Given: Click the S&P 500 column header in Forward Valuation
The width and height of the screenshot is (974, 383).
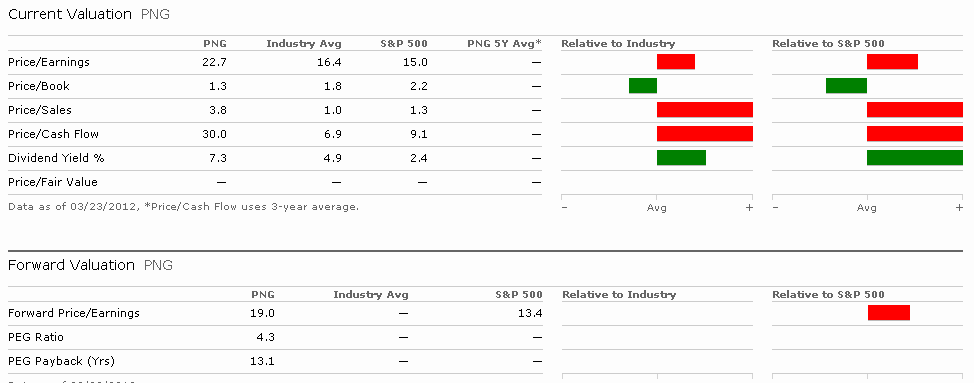Looking at the screenshot, I should (x=519, y=294).
